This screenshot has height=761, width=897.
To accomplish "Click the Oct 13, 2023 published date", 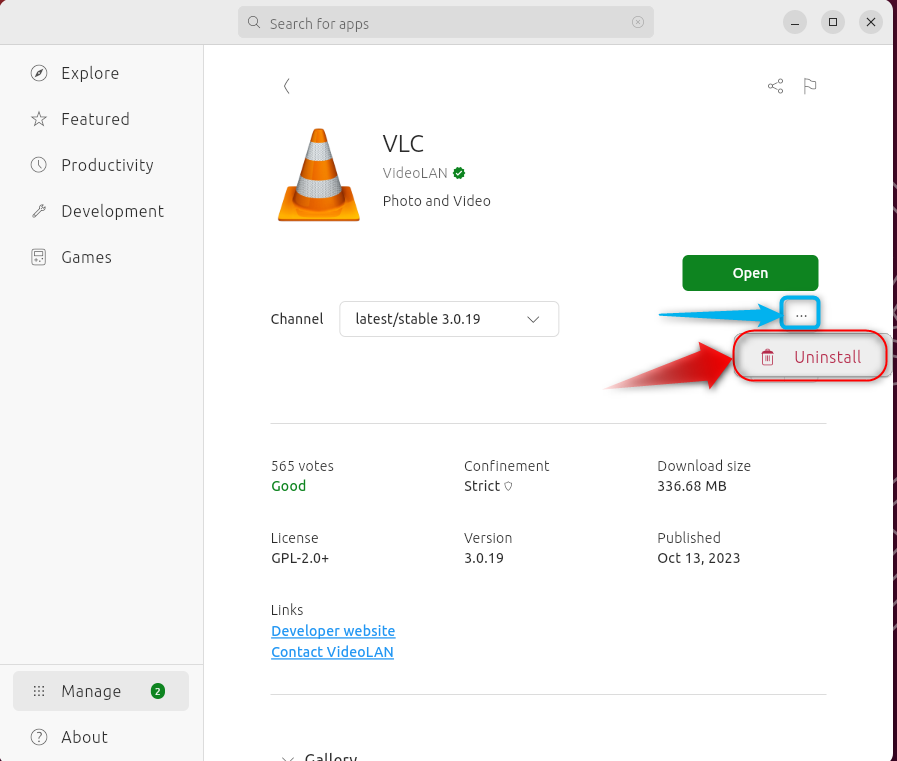I will point(698,558).
